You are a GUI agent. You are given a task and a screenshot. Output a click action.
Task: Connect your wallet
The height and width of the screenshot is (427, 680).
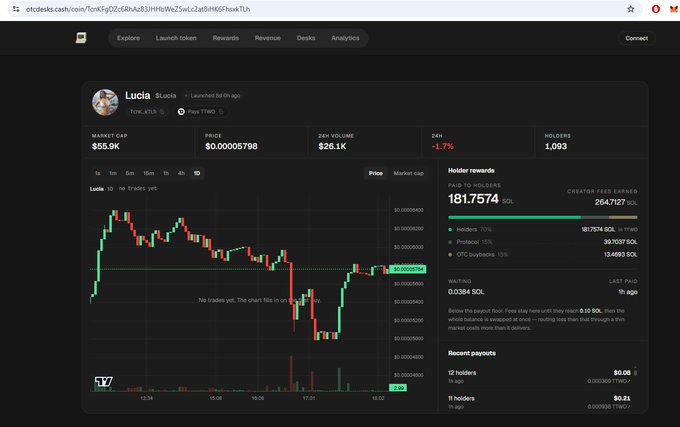tap(636, 38)
